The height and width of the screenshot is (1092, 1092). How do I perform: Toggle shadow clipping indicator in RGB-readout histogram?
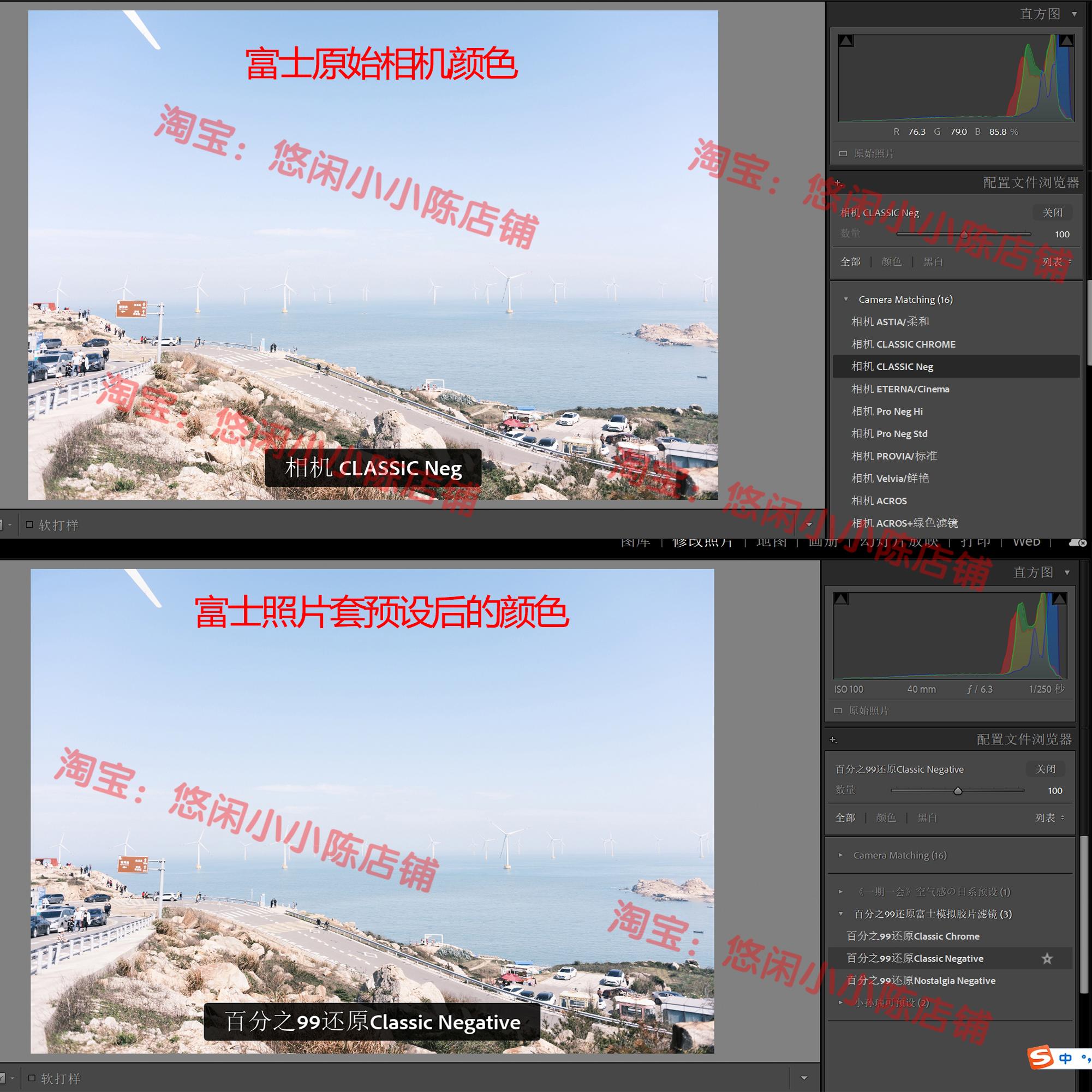coord(846,41)
